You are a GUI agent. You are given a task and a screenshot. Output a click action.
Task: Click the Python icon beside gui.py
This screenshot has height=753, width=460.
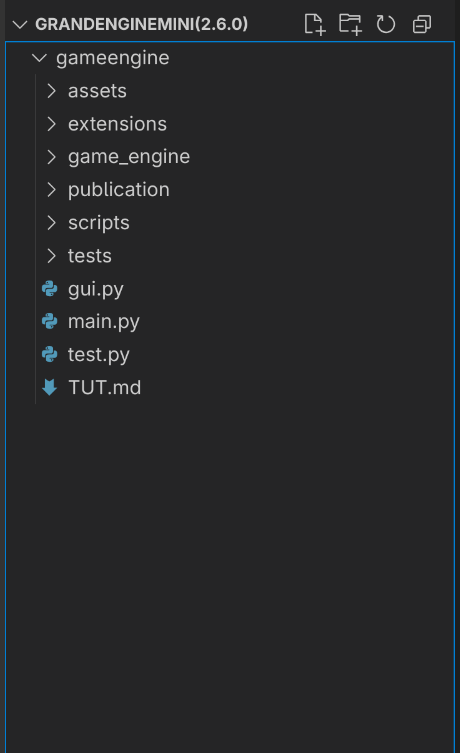49,289
